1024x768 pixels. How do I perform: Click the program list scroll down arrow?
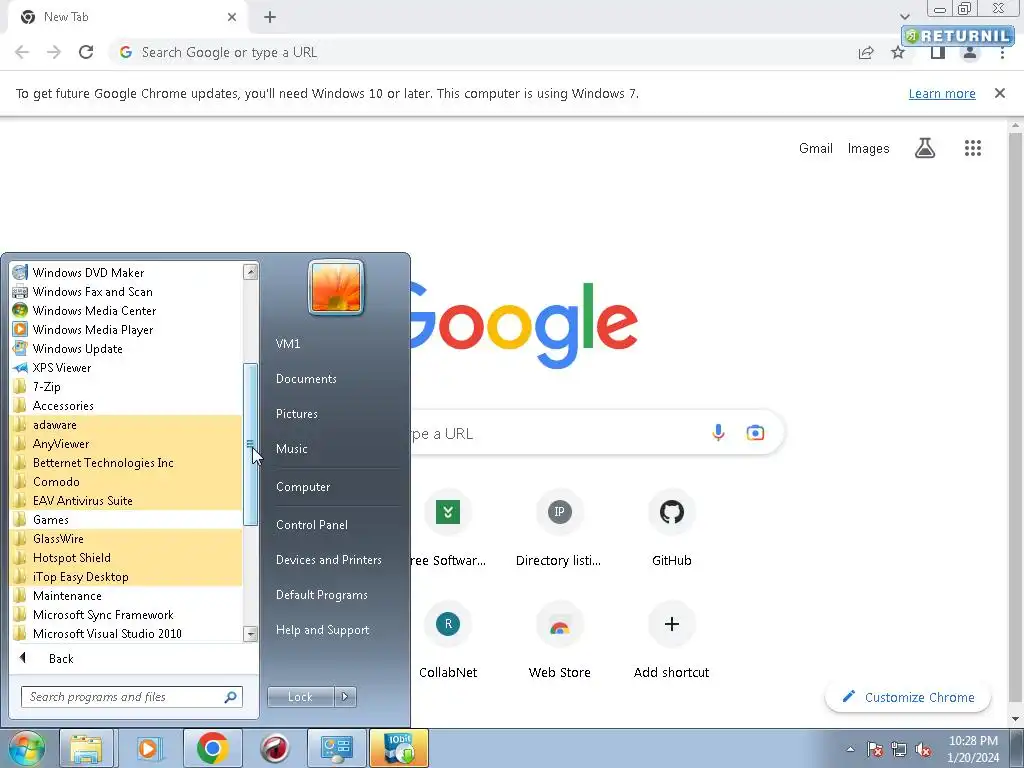(250, 633)
